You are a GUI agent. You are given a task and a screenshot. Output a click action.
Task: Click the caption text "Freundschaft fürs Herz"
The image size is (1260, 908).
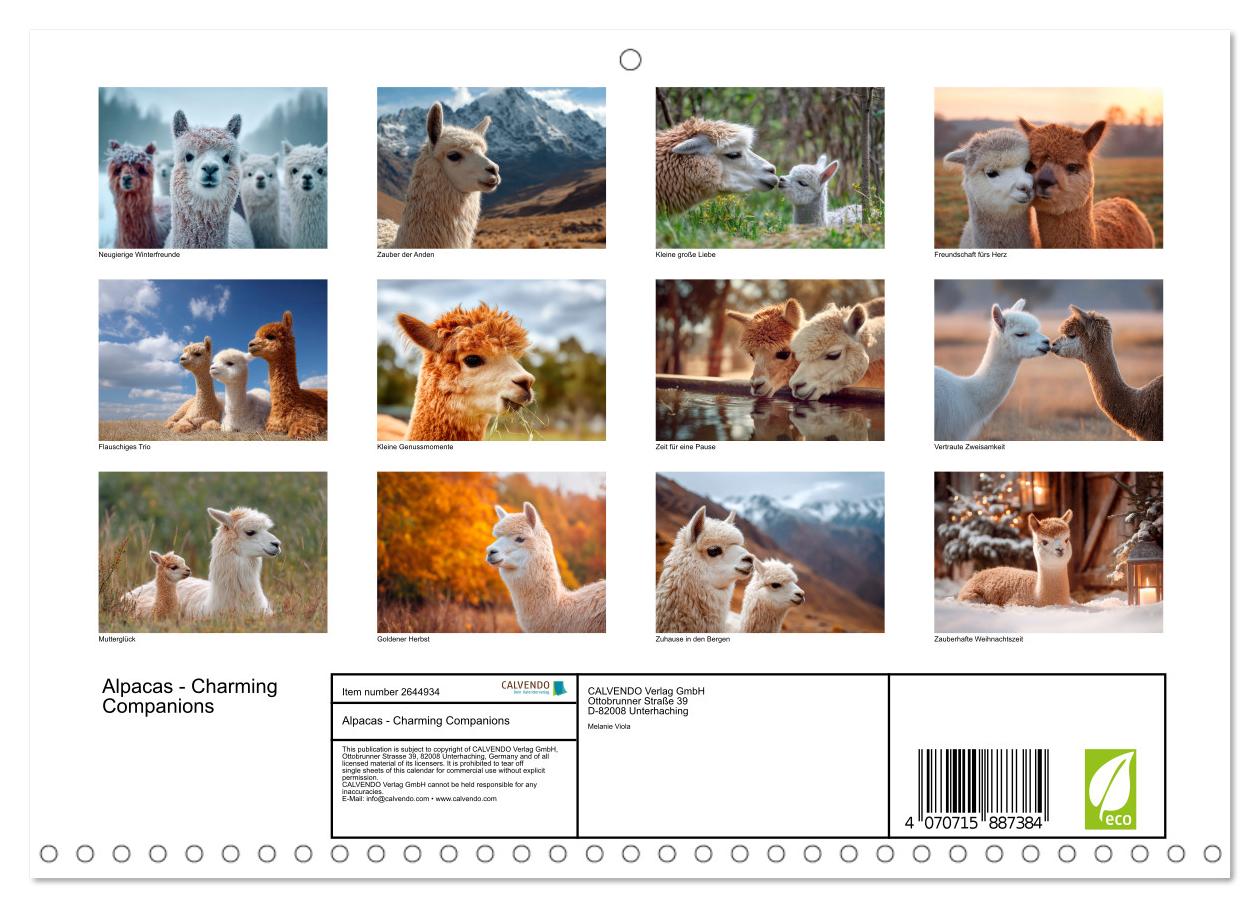click(x=971, y=255)
